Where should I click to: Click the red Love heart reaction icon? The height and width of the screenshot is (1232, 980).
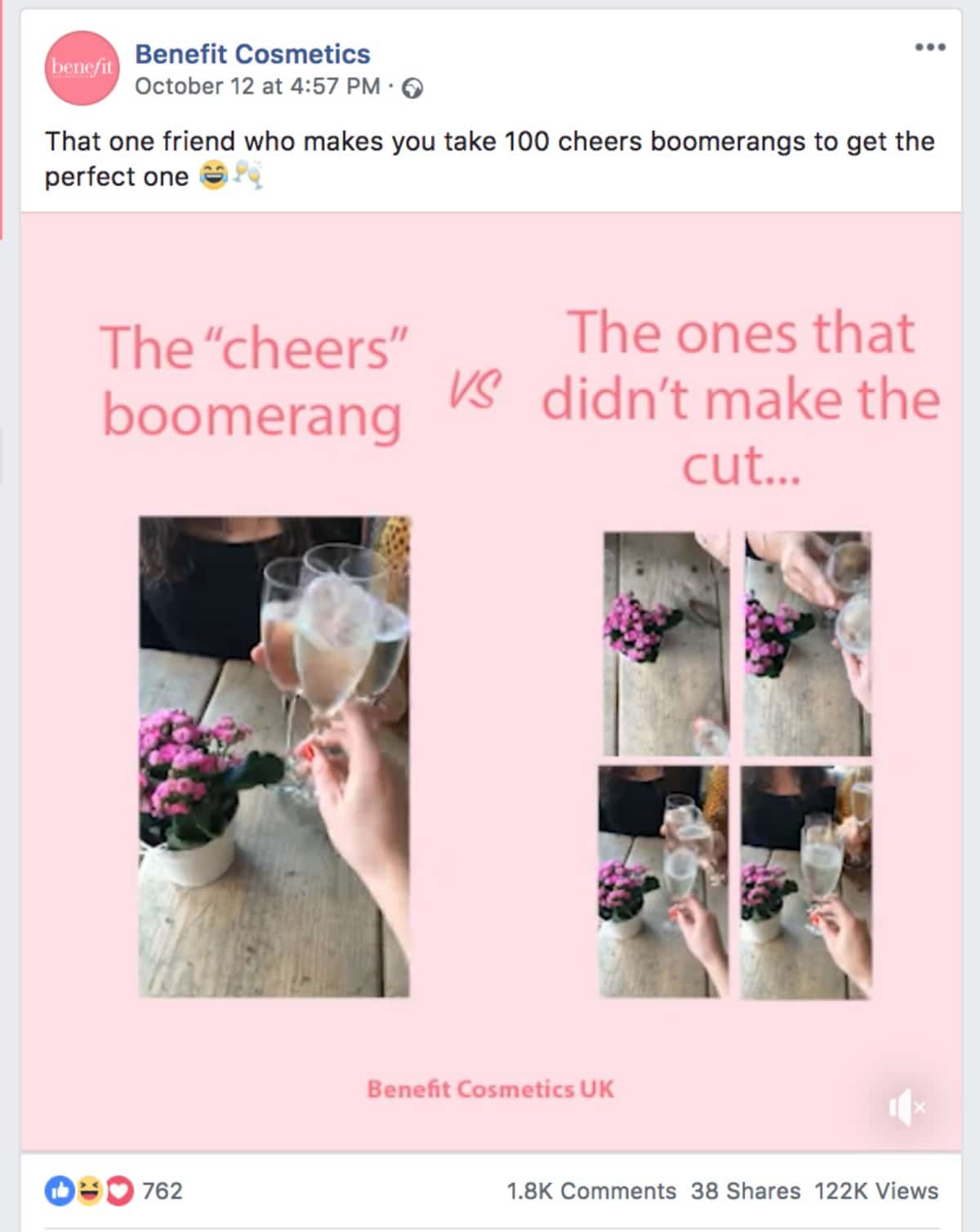pyautogui.click(x=119, y=1191)
